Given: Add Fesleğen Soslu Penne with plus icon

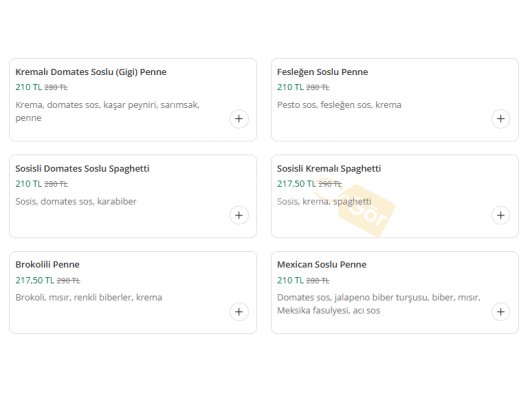Looking at the screenshot, I should tap(501, 119).
